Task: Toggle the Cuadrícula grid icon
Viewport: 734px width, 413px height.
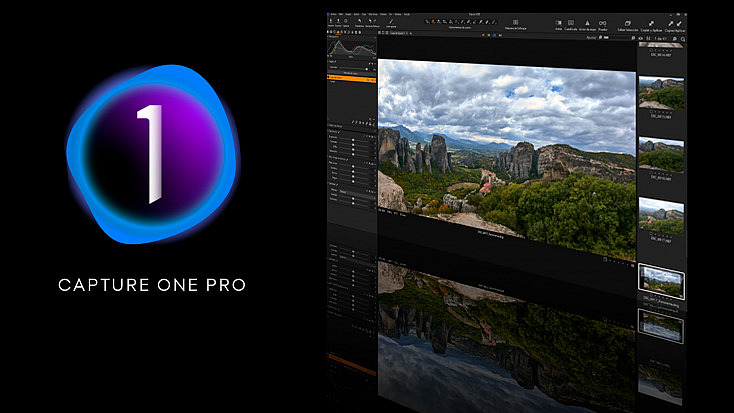Action: click(571, 23)
